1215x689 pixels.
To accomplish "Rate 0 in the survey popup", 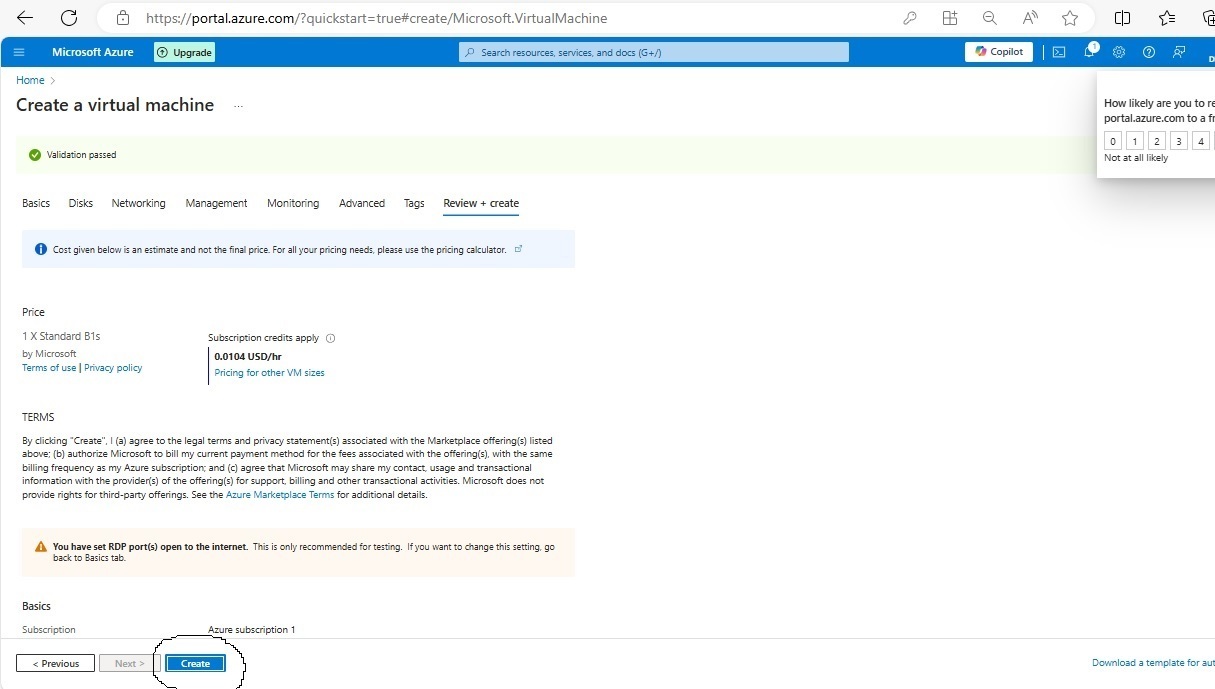I will point(1113,141).
